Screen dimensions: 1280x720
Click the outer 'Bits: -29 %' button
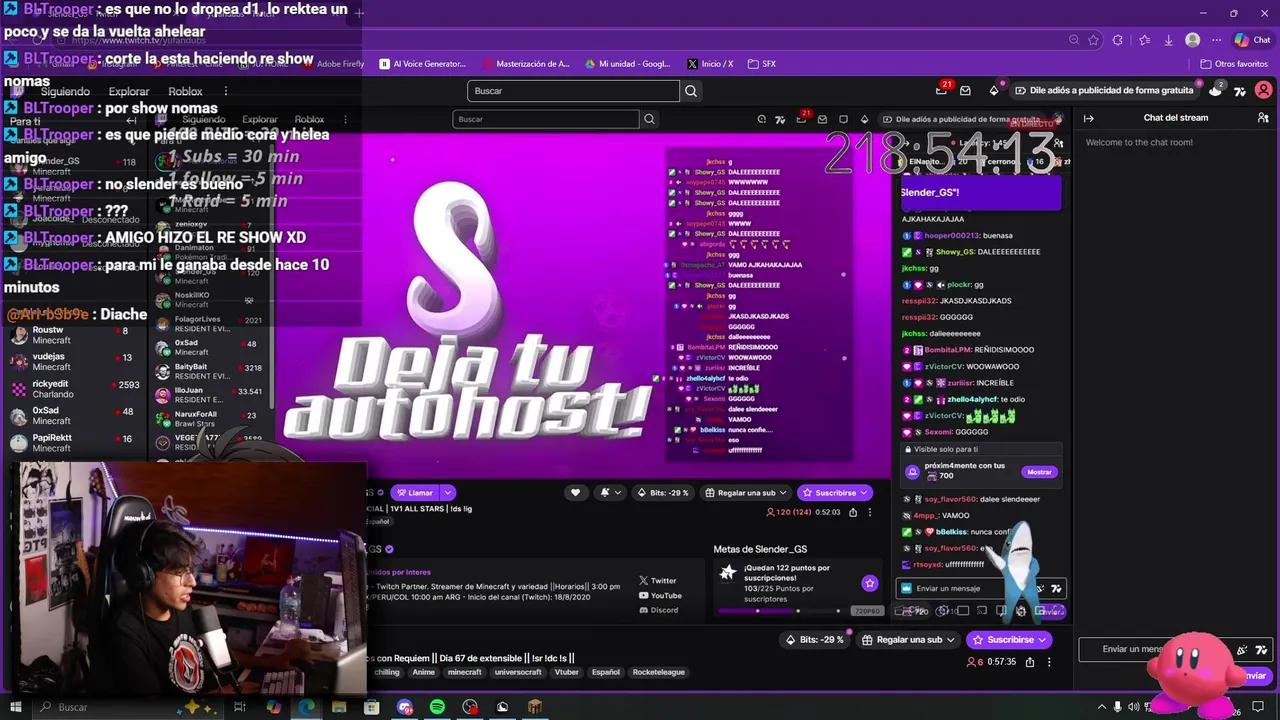coord(815,639)
